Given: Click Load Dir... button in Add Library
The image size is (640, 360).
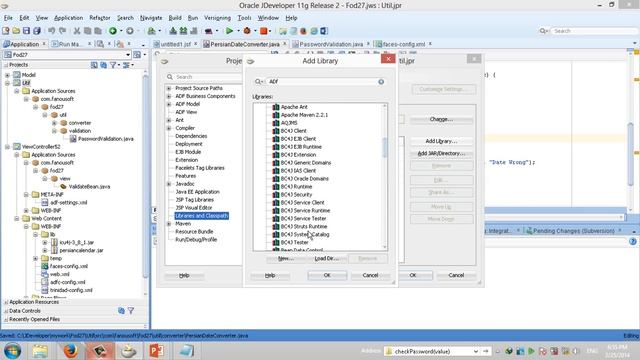Looking at the screenshot, I should (327, 259).
